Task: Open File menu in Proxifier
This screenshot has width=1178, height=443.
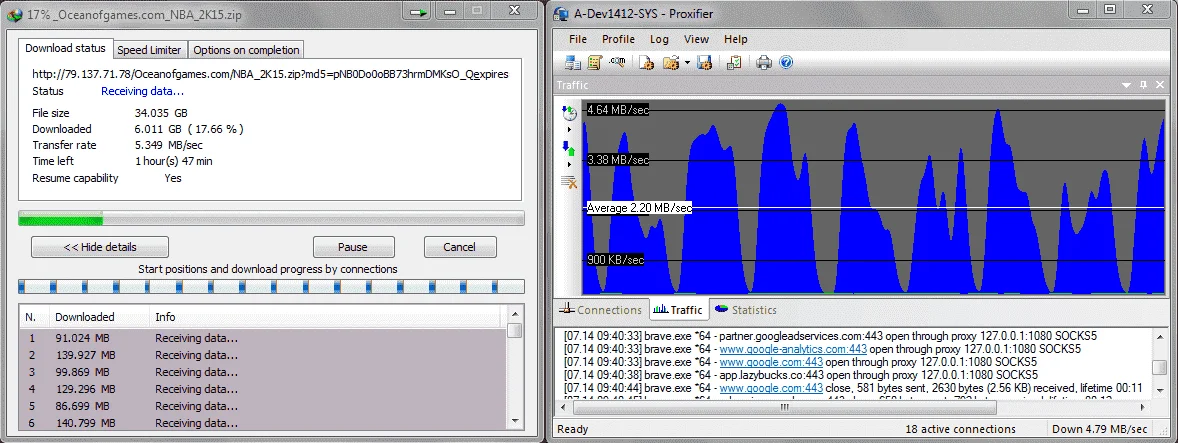Action: 578,39
